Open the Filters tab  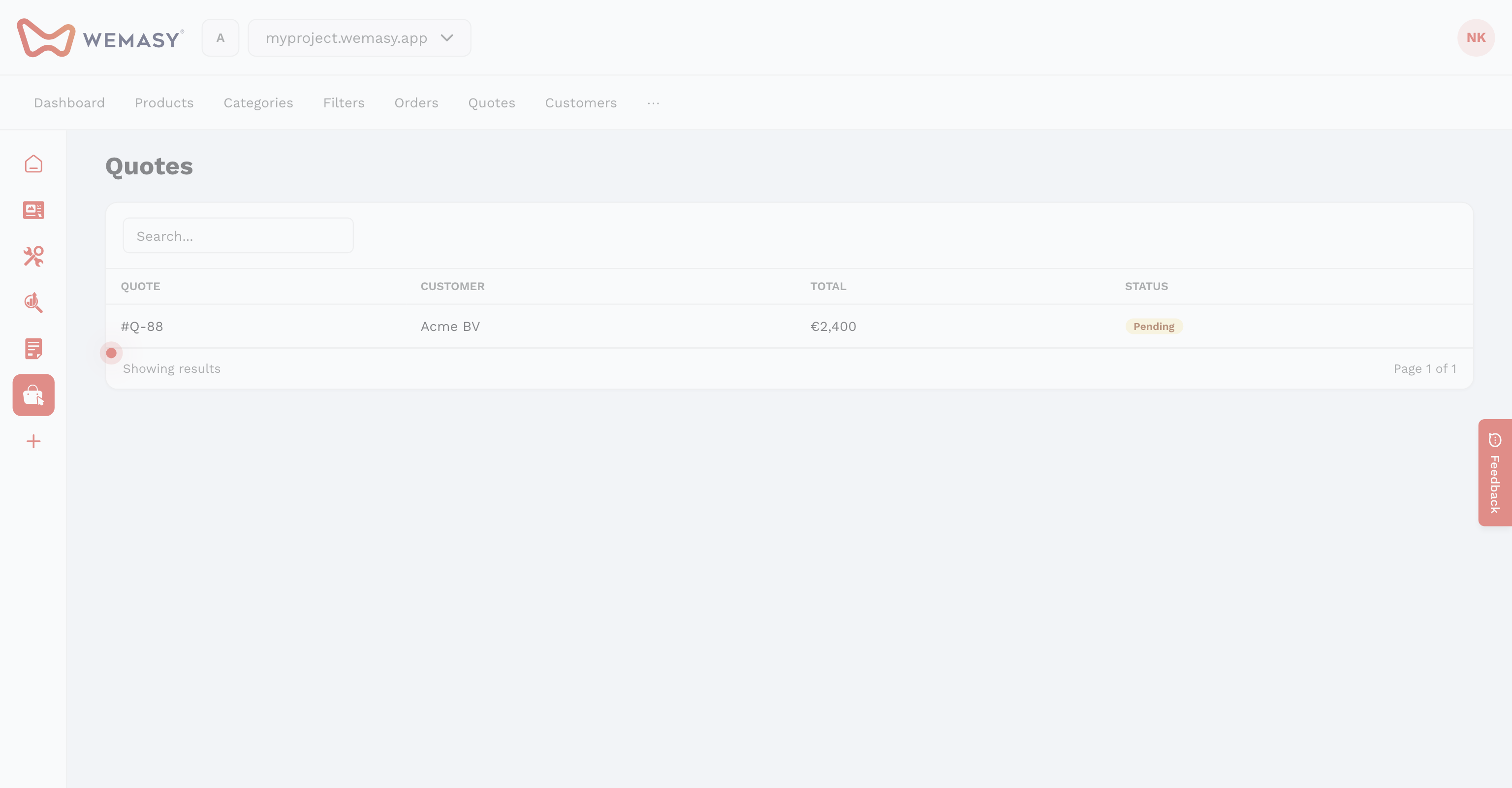[344, 103]
